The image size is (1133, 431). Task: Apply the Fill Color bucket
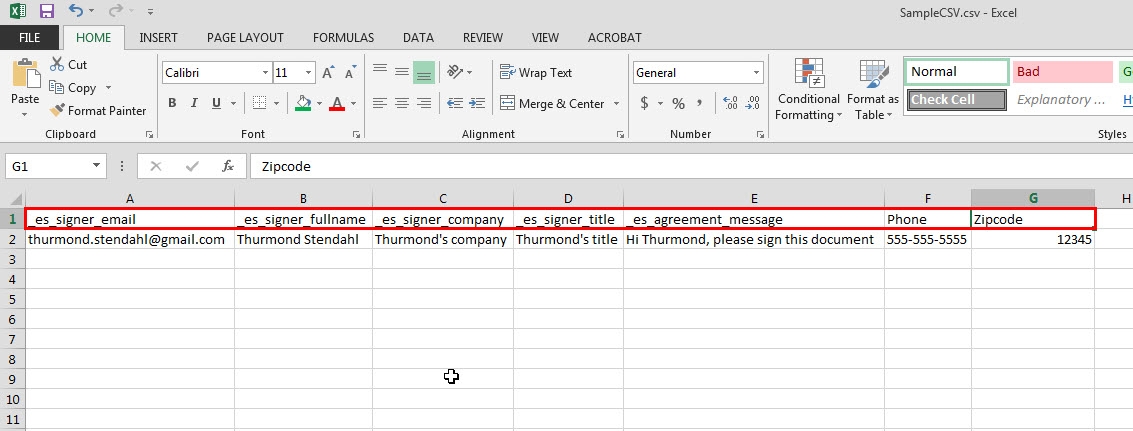[x=303, y=103]
